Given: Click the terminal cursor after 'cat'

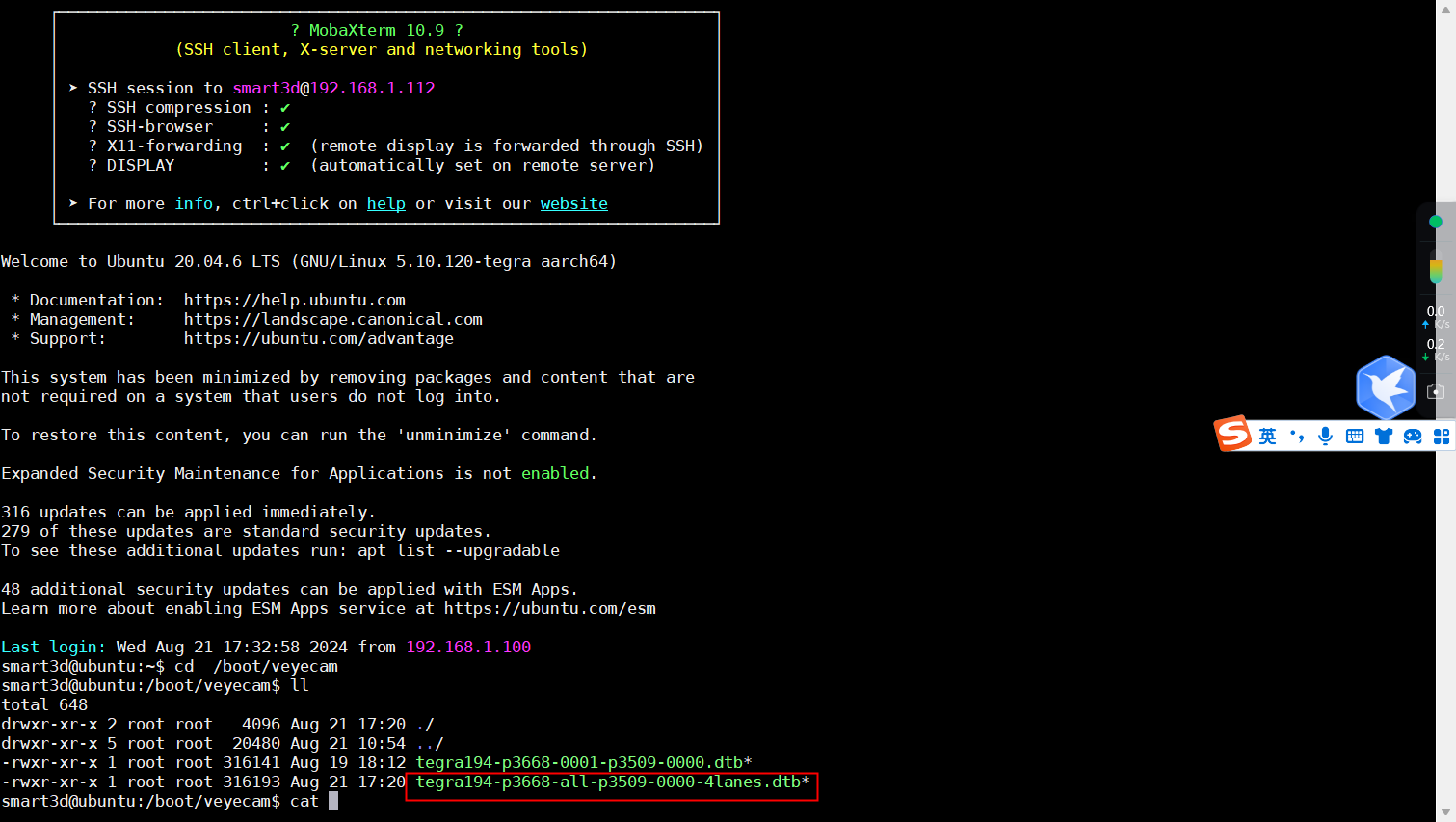Looking at the screenshot, I should click(333, 802).
